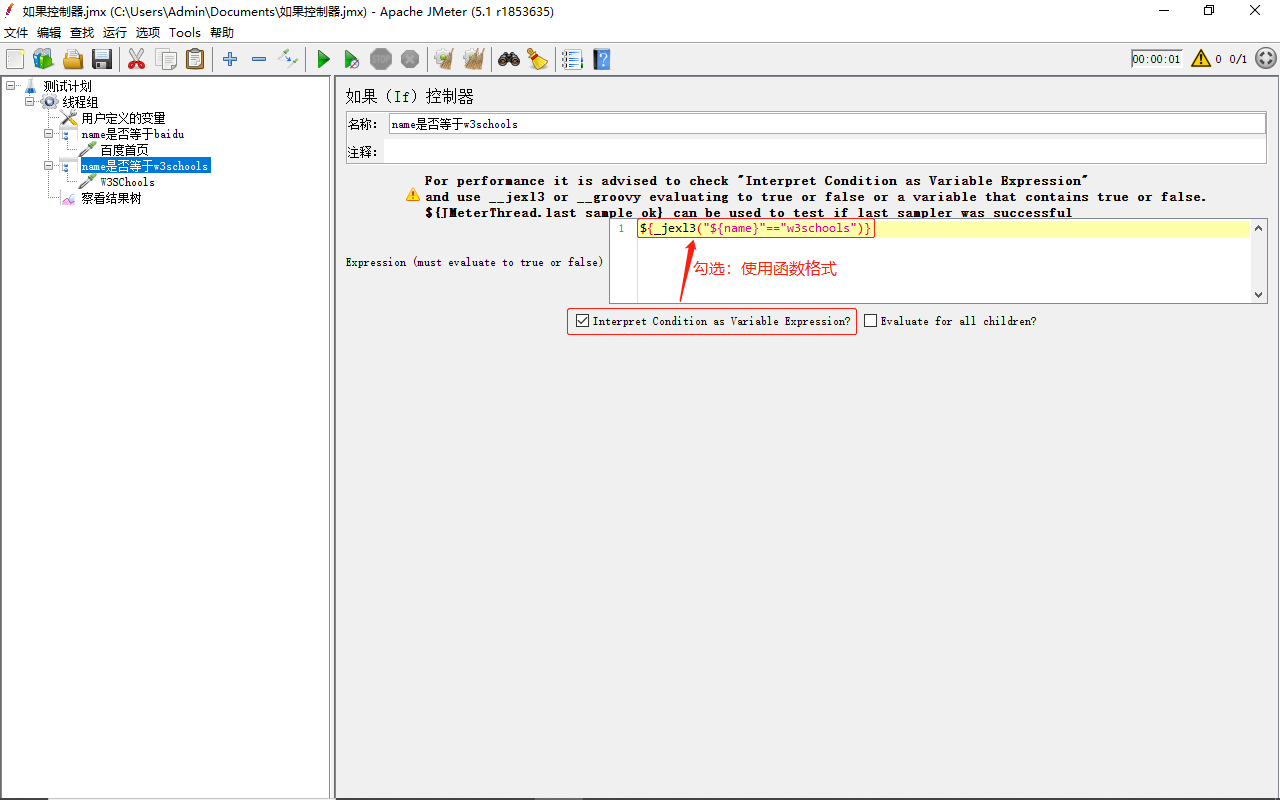Open the 选项 menu

(x=148, y=33)
